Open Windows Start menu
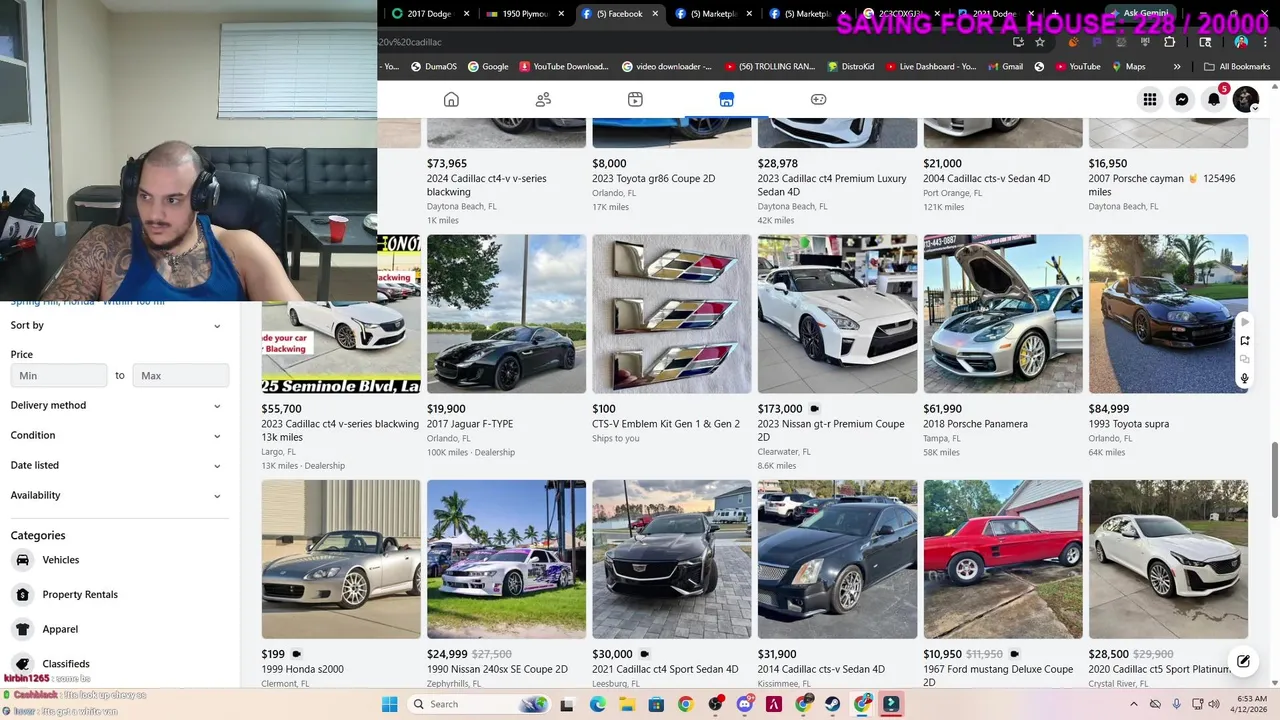 pyautogui.click(x=389, y=704)
